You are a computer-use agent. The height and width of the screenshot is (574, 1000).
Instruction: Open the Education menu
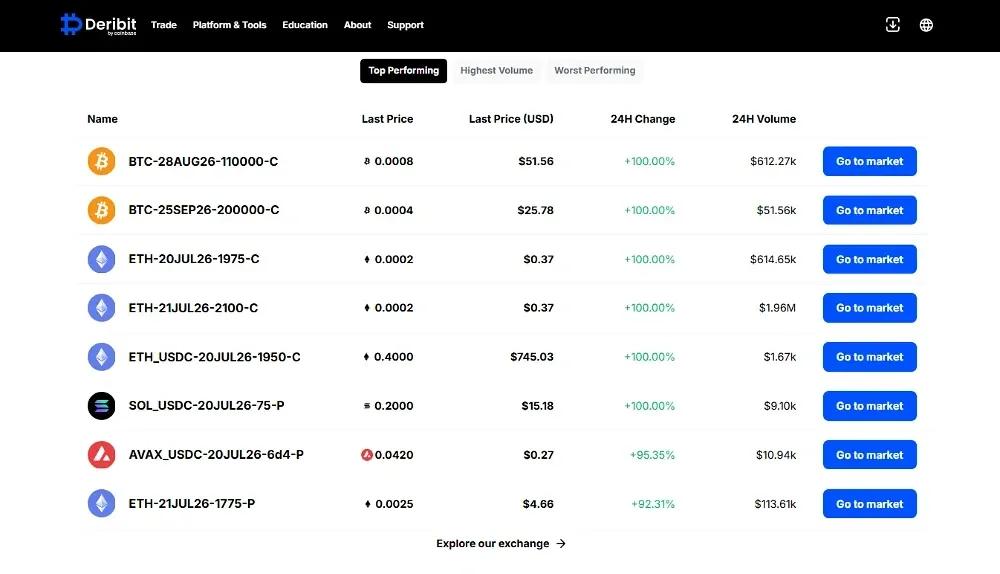click(305, 25)
